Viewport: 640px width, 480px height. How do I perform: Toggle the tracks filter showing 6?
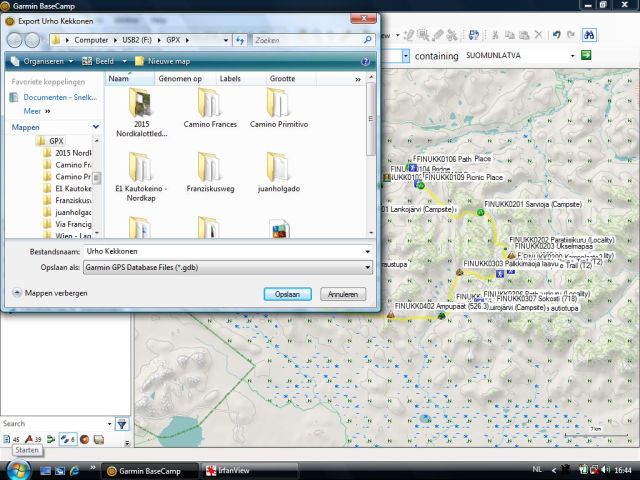point(66,439)
